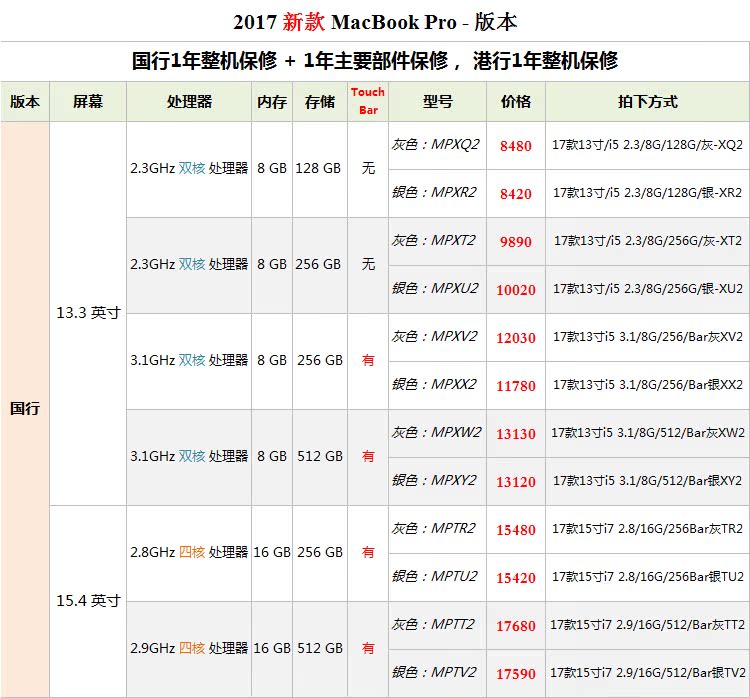
Task: Click model '銀色：MPTU2'
Action: coord(434,576)
